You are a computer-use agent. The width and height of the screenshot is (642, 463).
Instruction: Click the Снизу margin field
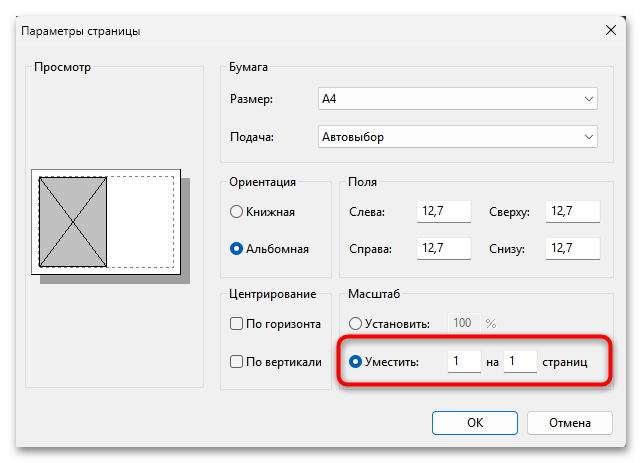pyautogui.click(x=573, y=248)
